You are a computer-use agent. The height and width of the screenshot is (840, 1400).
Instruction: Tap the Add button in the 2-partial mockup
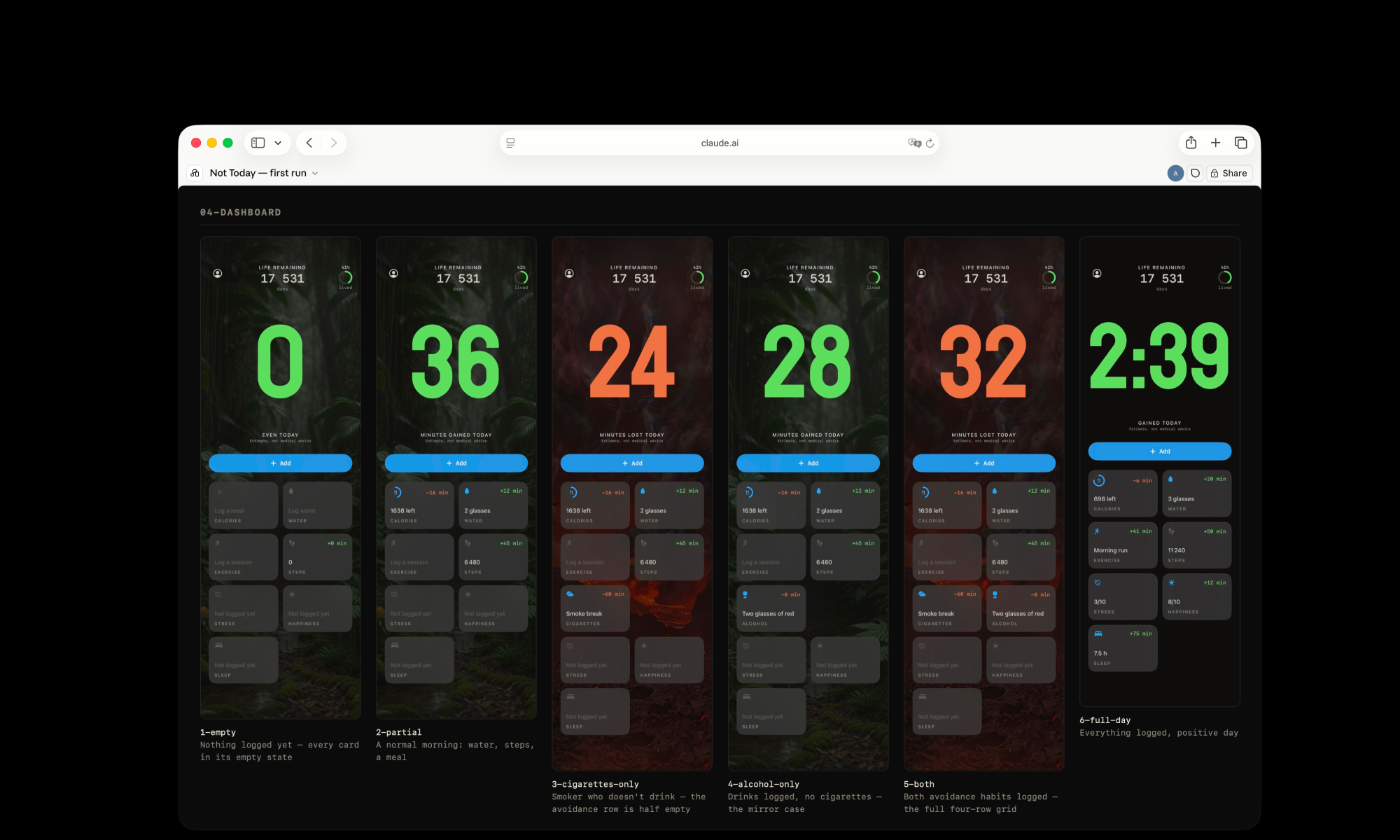point(456,463)
